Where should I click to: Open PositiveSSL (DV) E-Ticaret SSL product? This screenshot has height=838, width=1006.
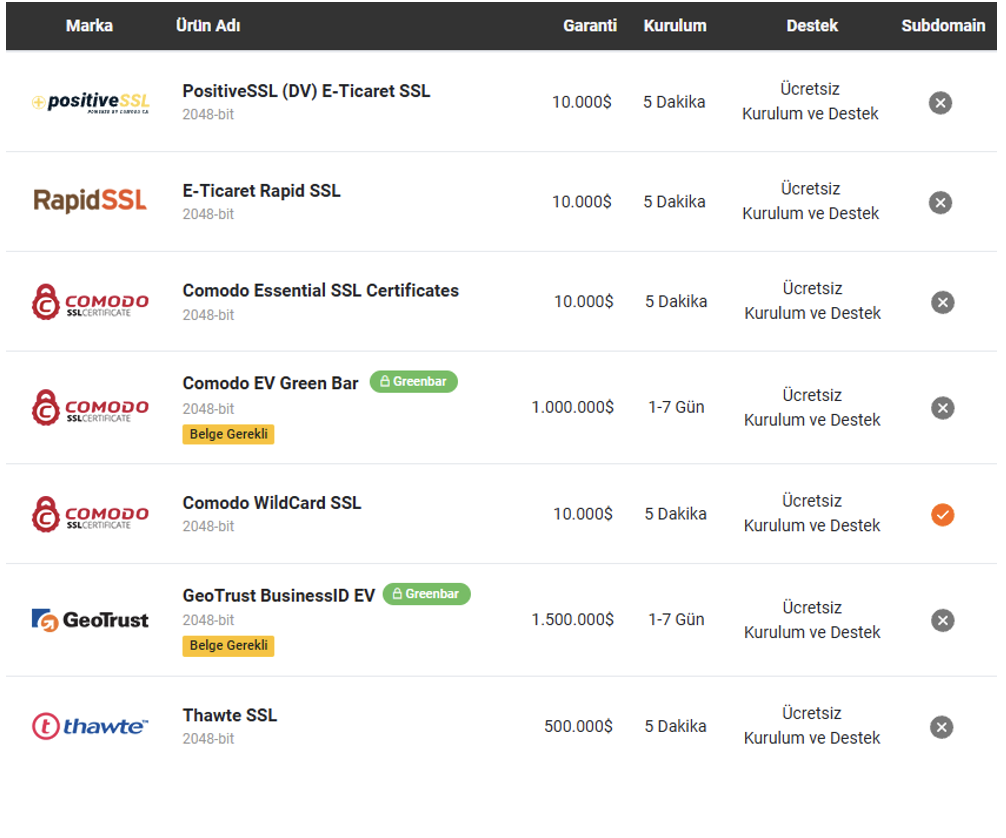[x=306, y=91]
